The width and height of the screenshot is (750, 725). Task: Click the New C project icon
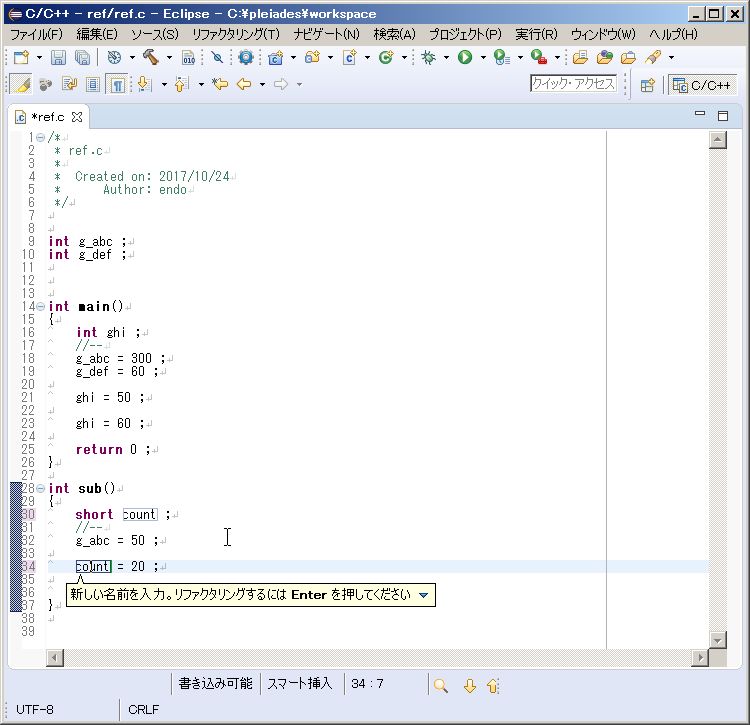click(276, 58)
